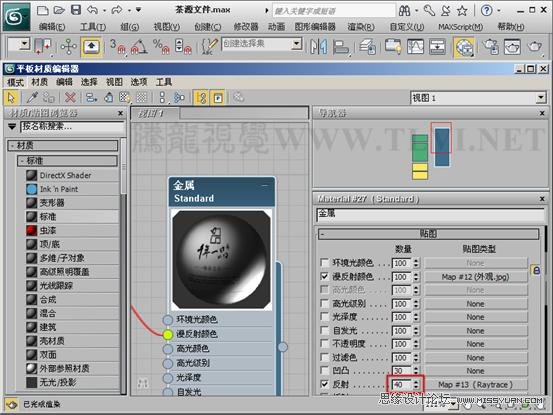Click the Map #12 (外观.jpg) button

click(x=475, y=277)
